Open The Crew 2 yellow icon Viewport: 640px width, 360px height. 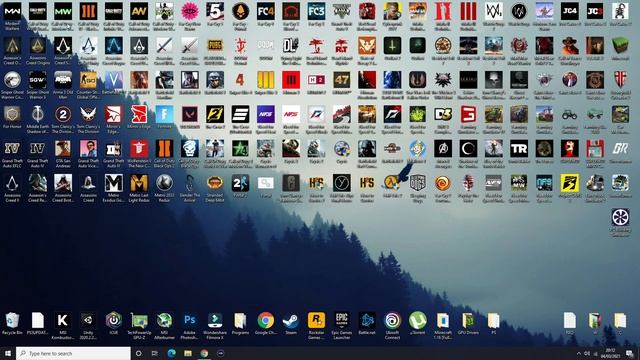215,115
